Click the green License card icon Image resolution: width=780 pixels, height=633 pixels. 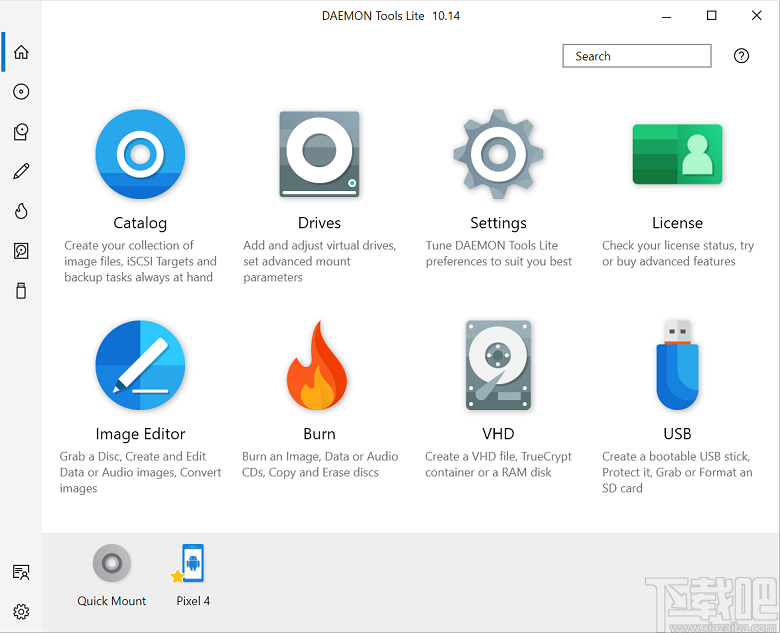[678, 154]
